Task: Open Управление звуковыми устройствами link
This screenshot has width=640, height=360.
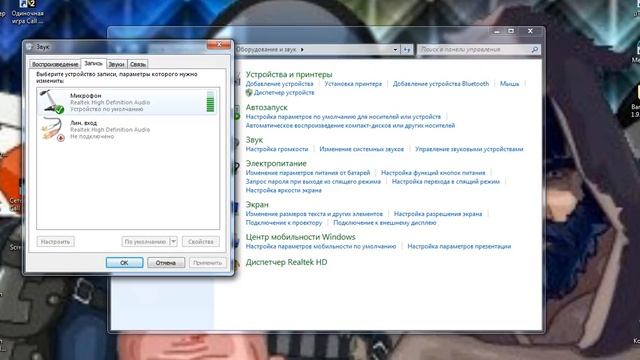Action: tap(469, 149)
